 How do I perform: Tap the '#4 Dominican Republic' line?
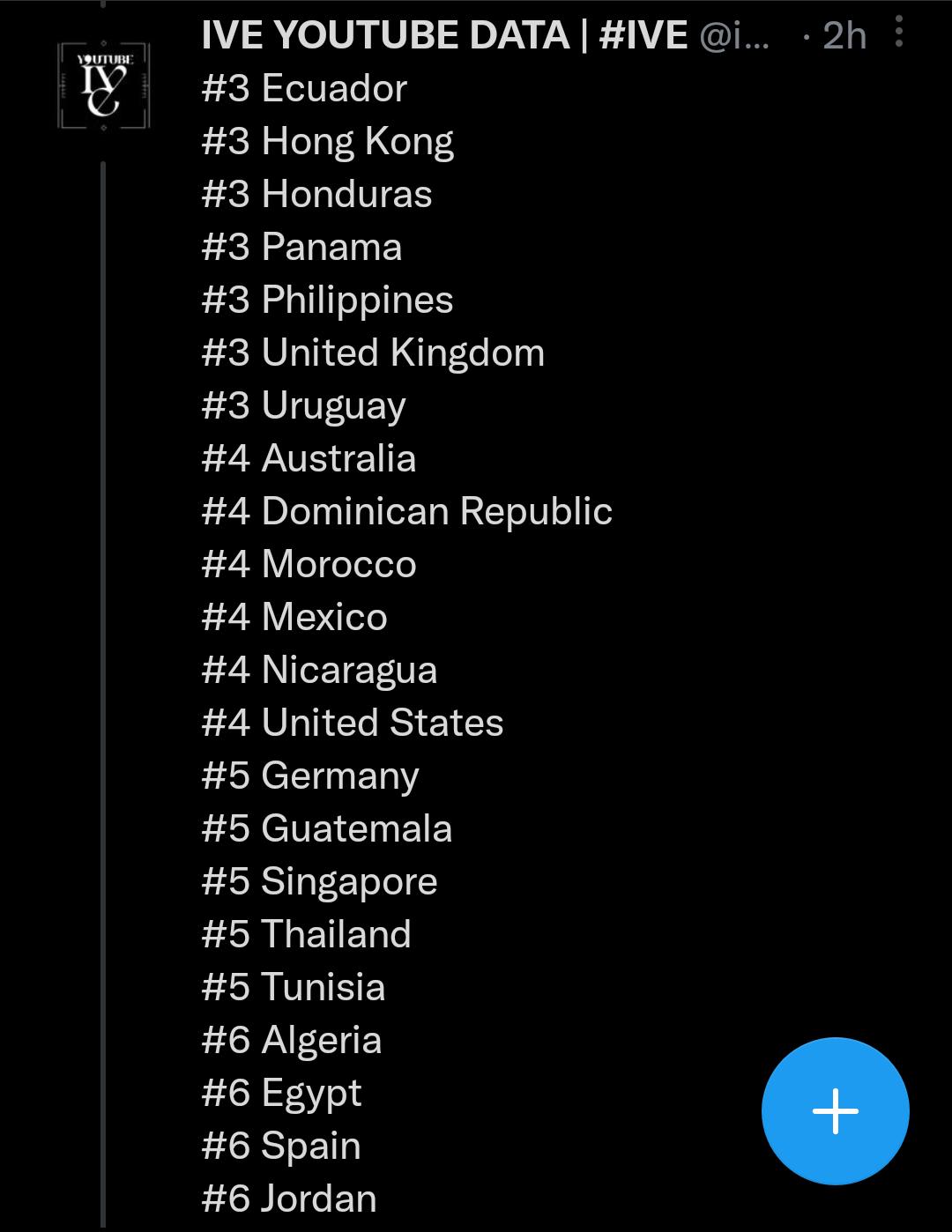pyautogui.click(x=407, y=511)
